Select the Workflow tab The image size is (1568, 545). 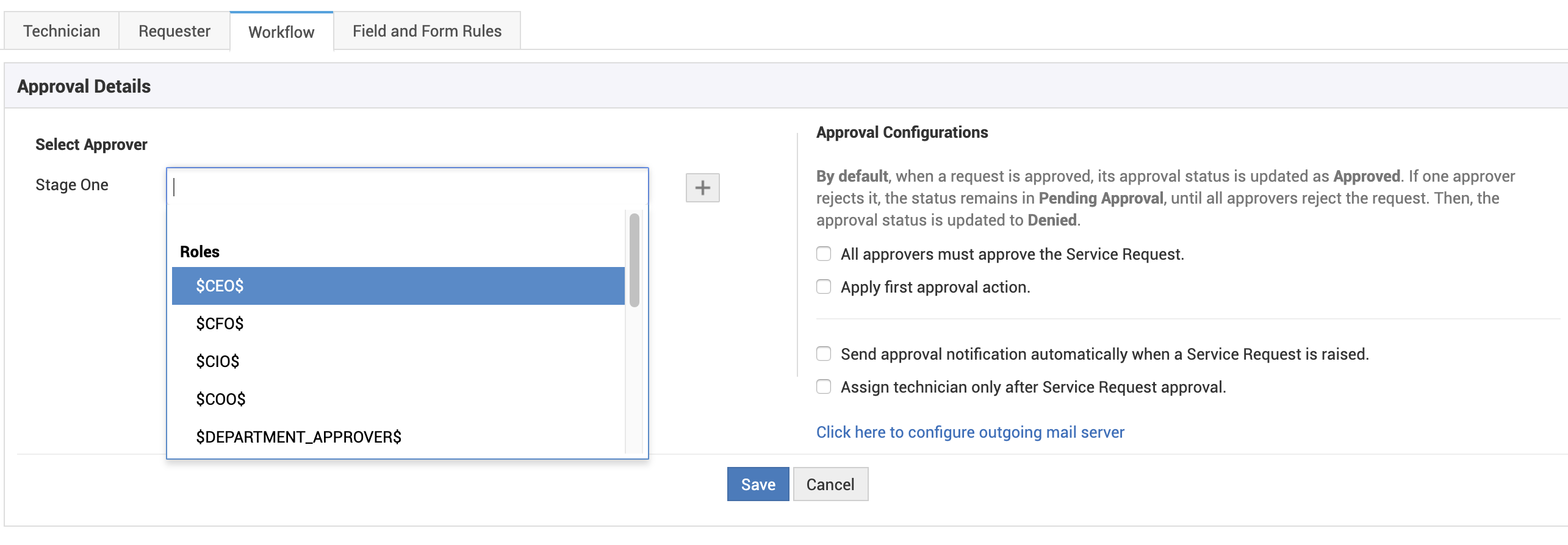tap(281, 32)
